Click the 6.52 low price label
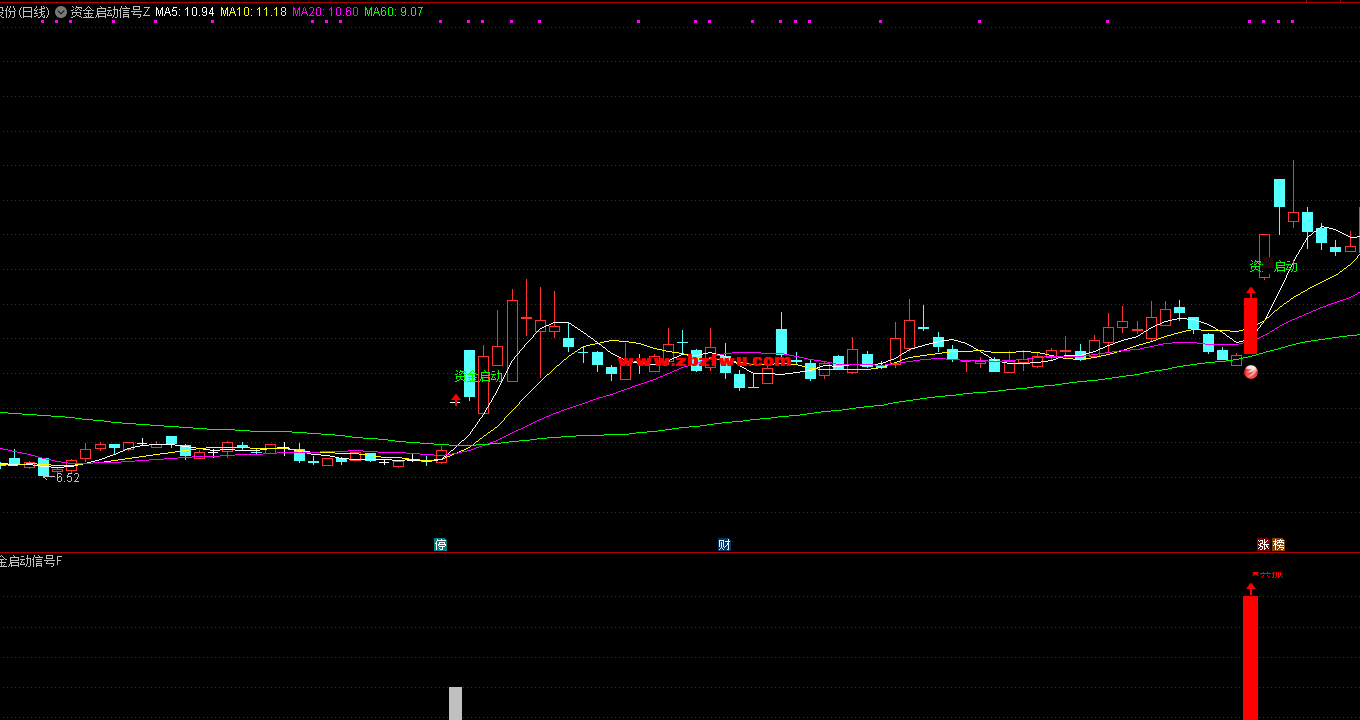Image resolution: width=1360 pixels, height=720 pixels. (x=67, y=478)
